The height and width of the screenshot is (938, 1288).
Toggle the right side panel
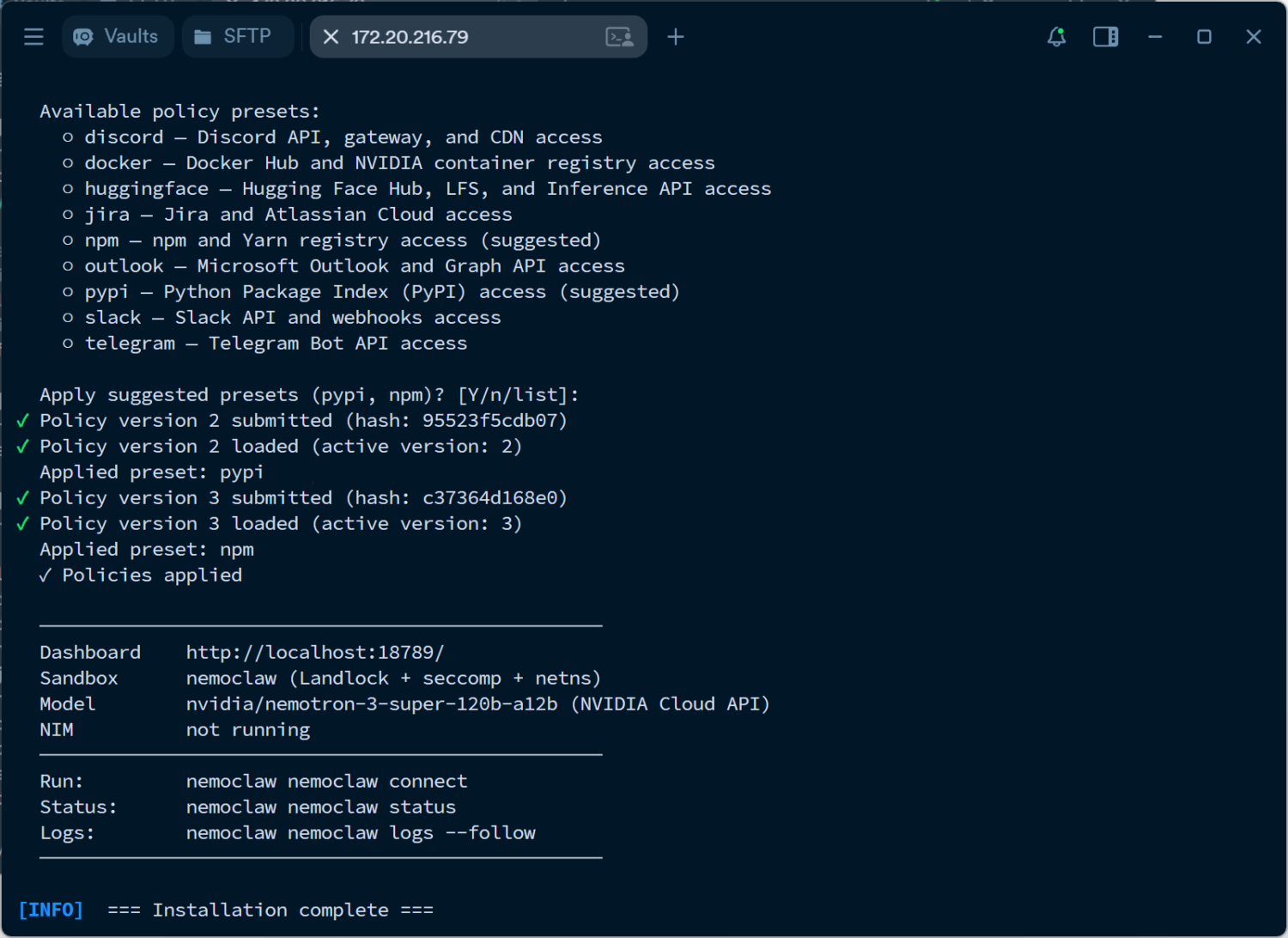click(1105, 37)
